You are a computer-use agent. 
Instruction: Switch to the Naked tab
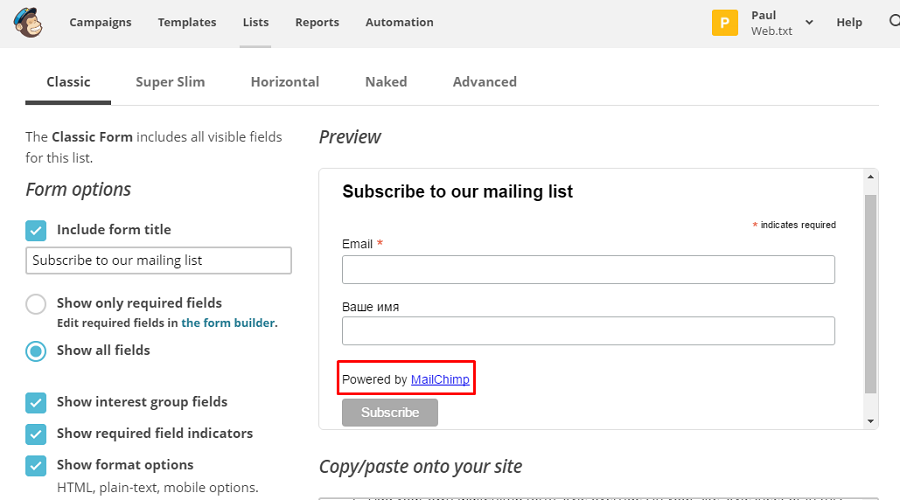tap(386, 82)
